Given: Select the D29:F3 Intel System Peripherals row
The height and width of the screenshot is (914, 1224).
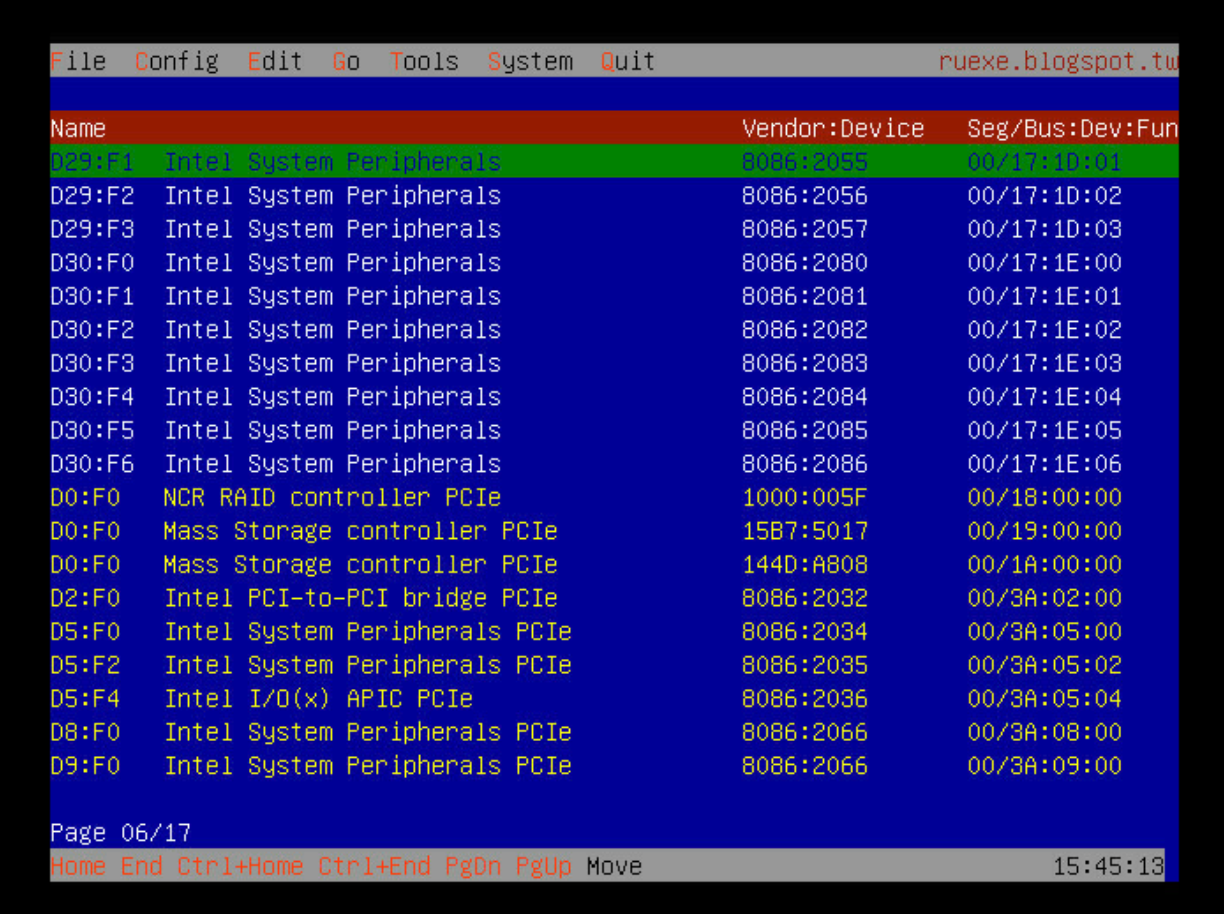Looking at the screenshot, I should pyautogui.click(x=614, y=228).
